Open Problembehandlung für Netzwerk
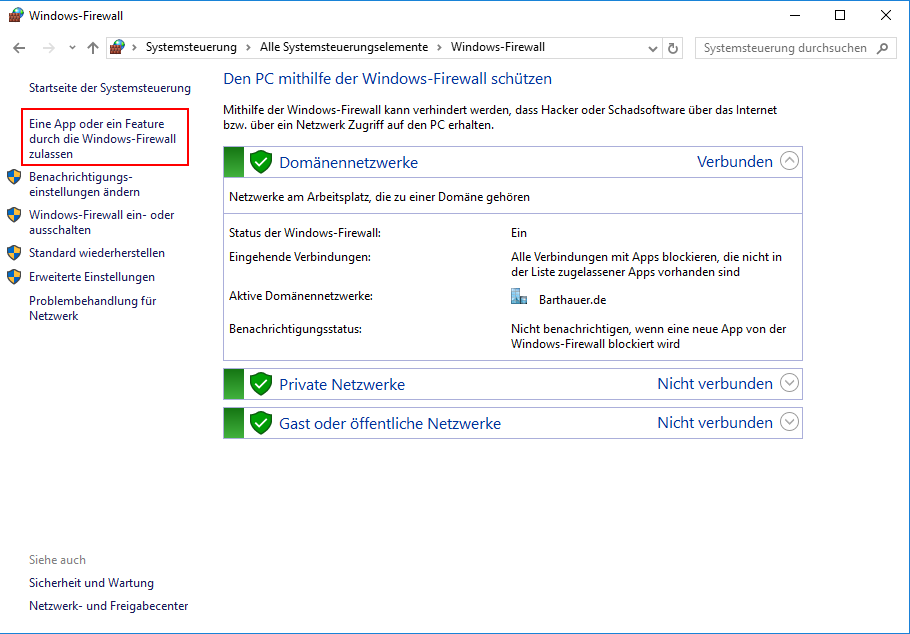 [x=93, y=308]
